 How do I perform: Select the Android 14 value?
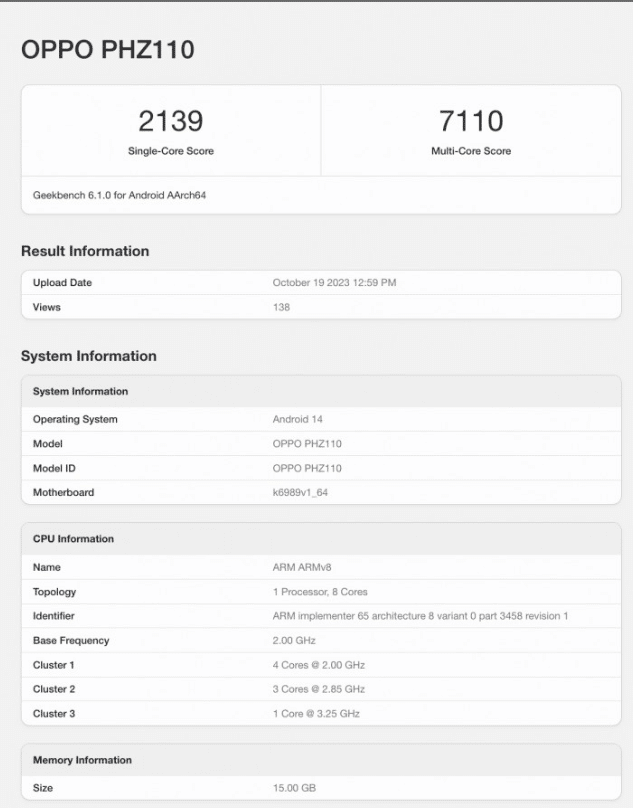pos(297,419)
